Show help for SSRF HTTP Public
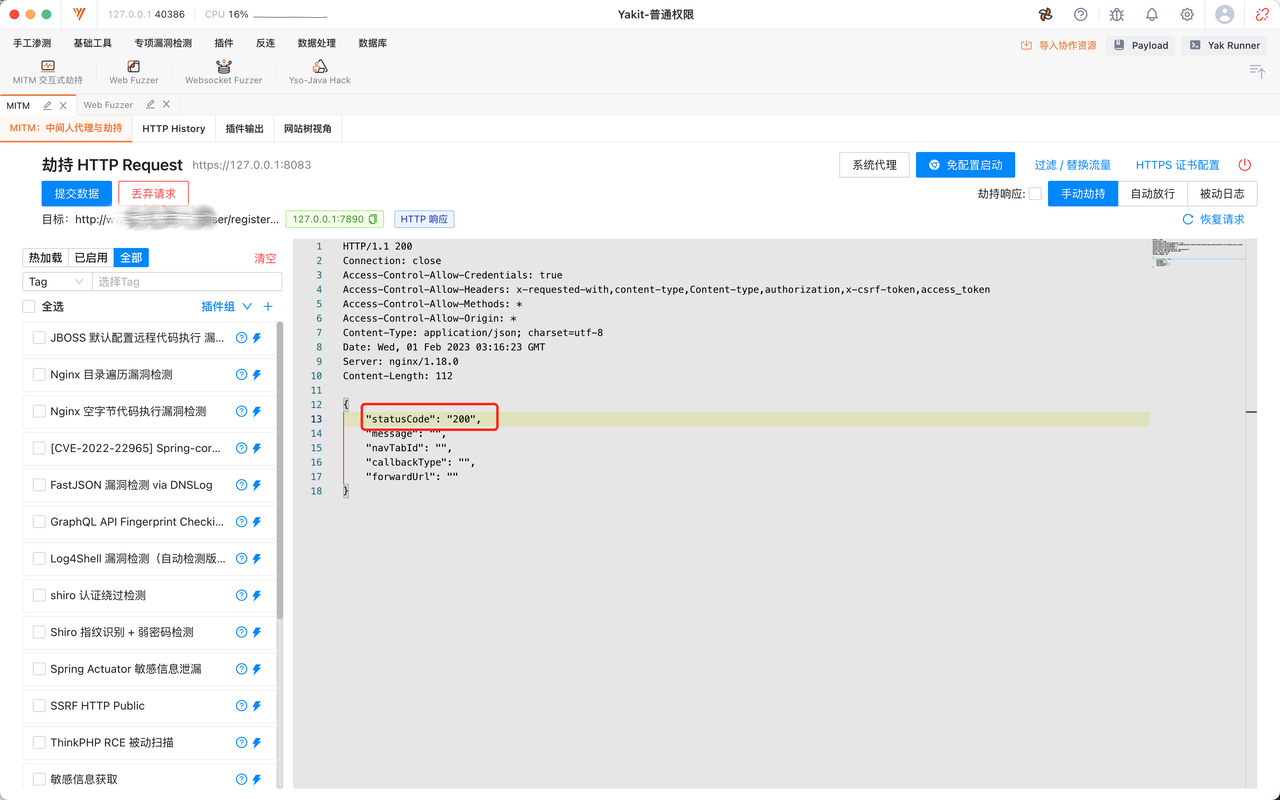Image resolution: width=1280 pixels, height=800 pixels. pyautogui.click(x=241, y=706)
